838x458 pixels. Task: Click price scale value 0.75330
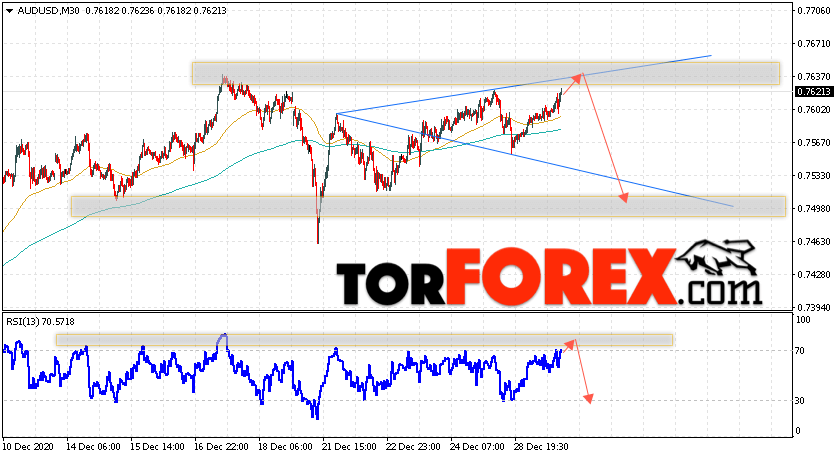[814, 176]
